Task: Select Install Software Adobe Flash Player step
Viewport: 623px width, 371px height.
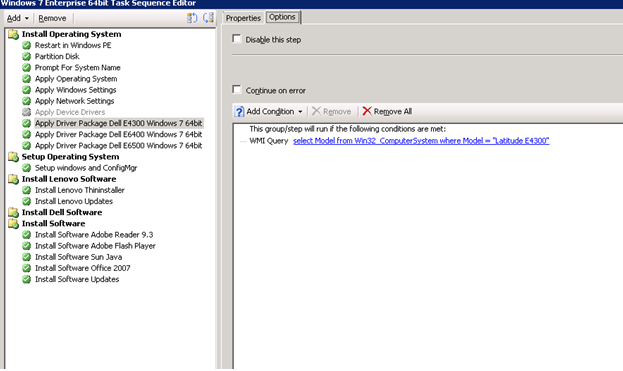Action: [95, 245]
